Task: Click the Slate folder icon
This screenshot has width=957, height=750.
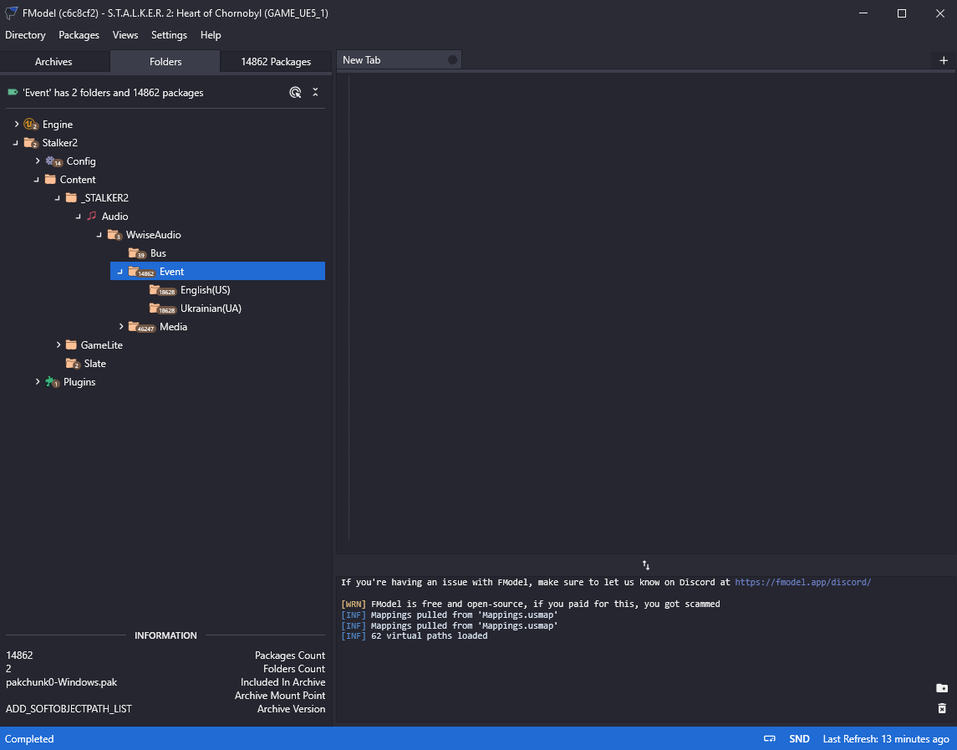Action: [x=73, y=364]
